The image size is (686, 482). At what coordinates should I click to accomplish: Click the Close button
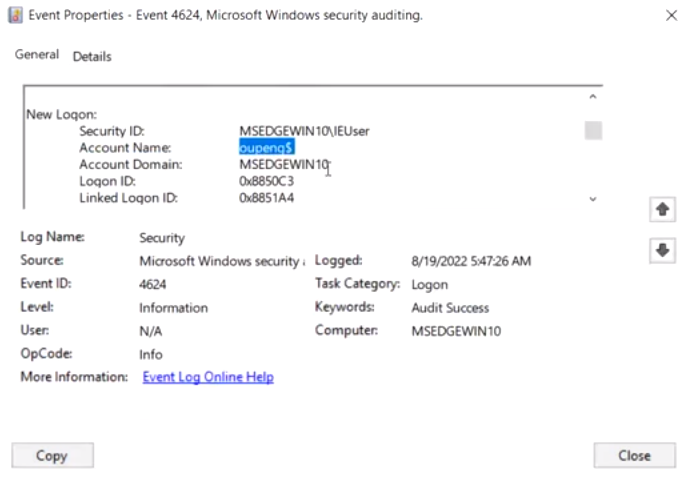(x=634, y=455)
